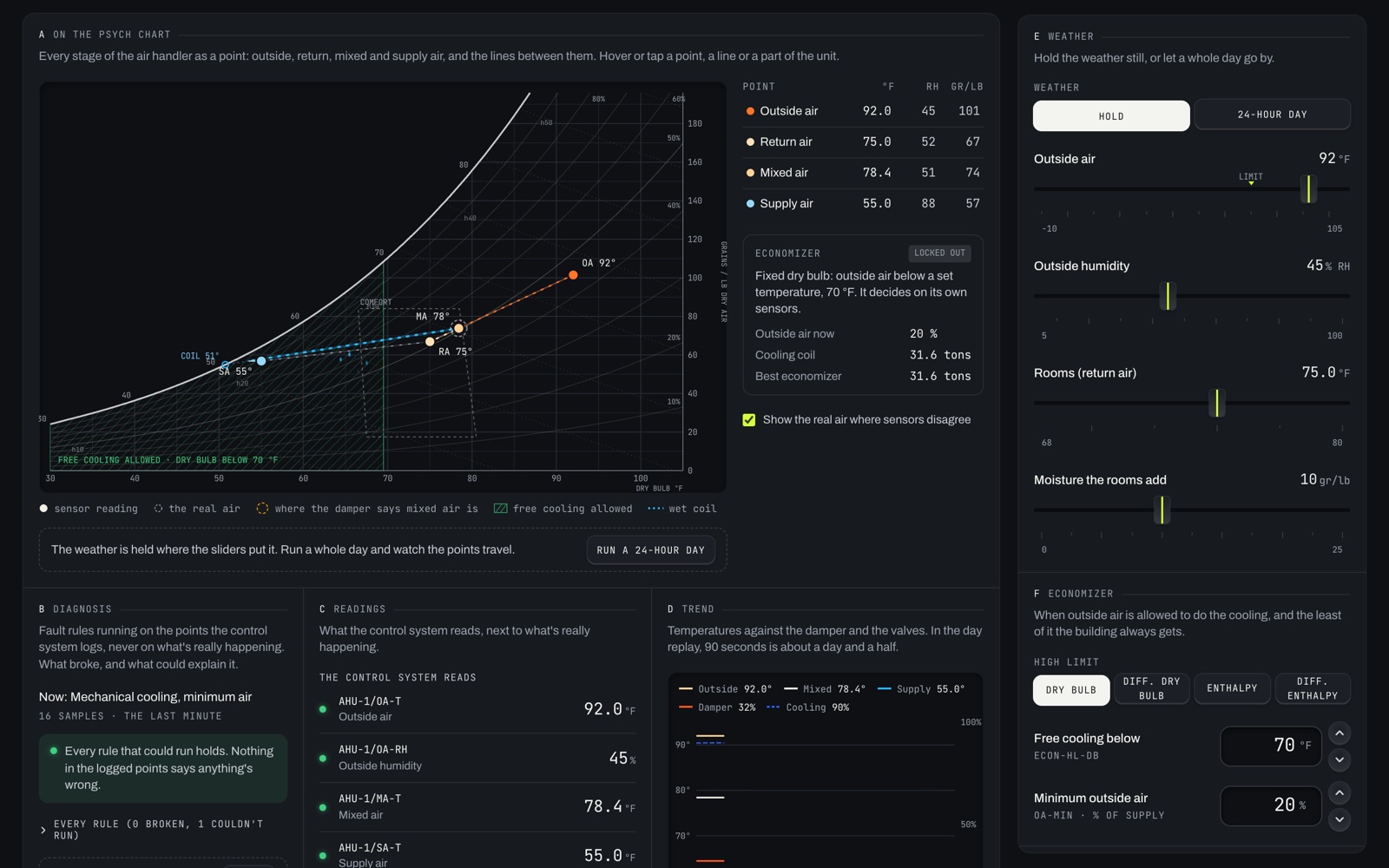Viewport: 1389px width, 868px height.
Task: Click the Mixed air point on psych chart
Action: click(459, 328)
